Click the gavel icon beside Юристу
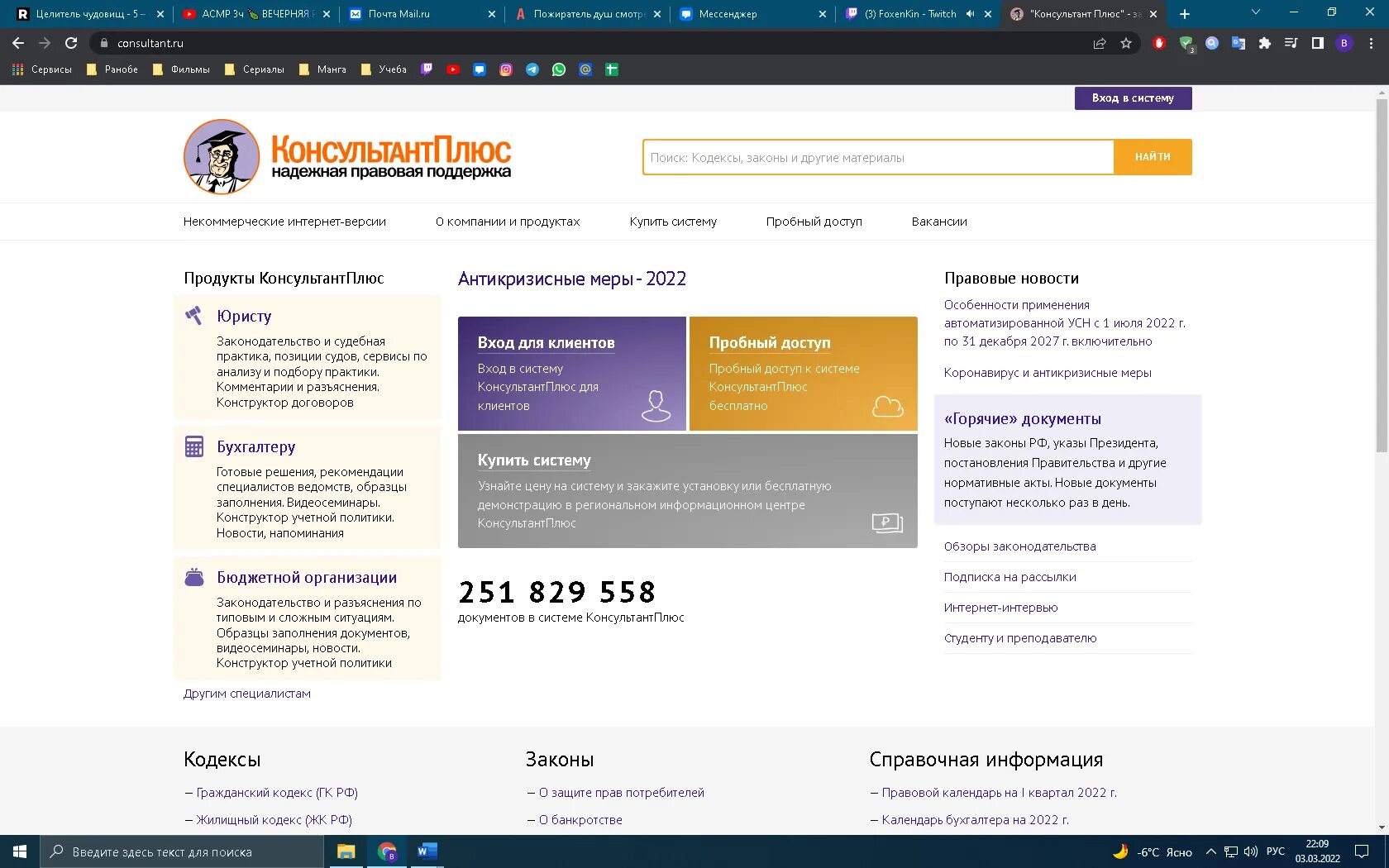 coord(193,315)
